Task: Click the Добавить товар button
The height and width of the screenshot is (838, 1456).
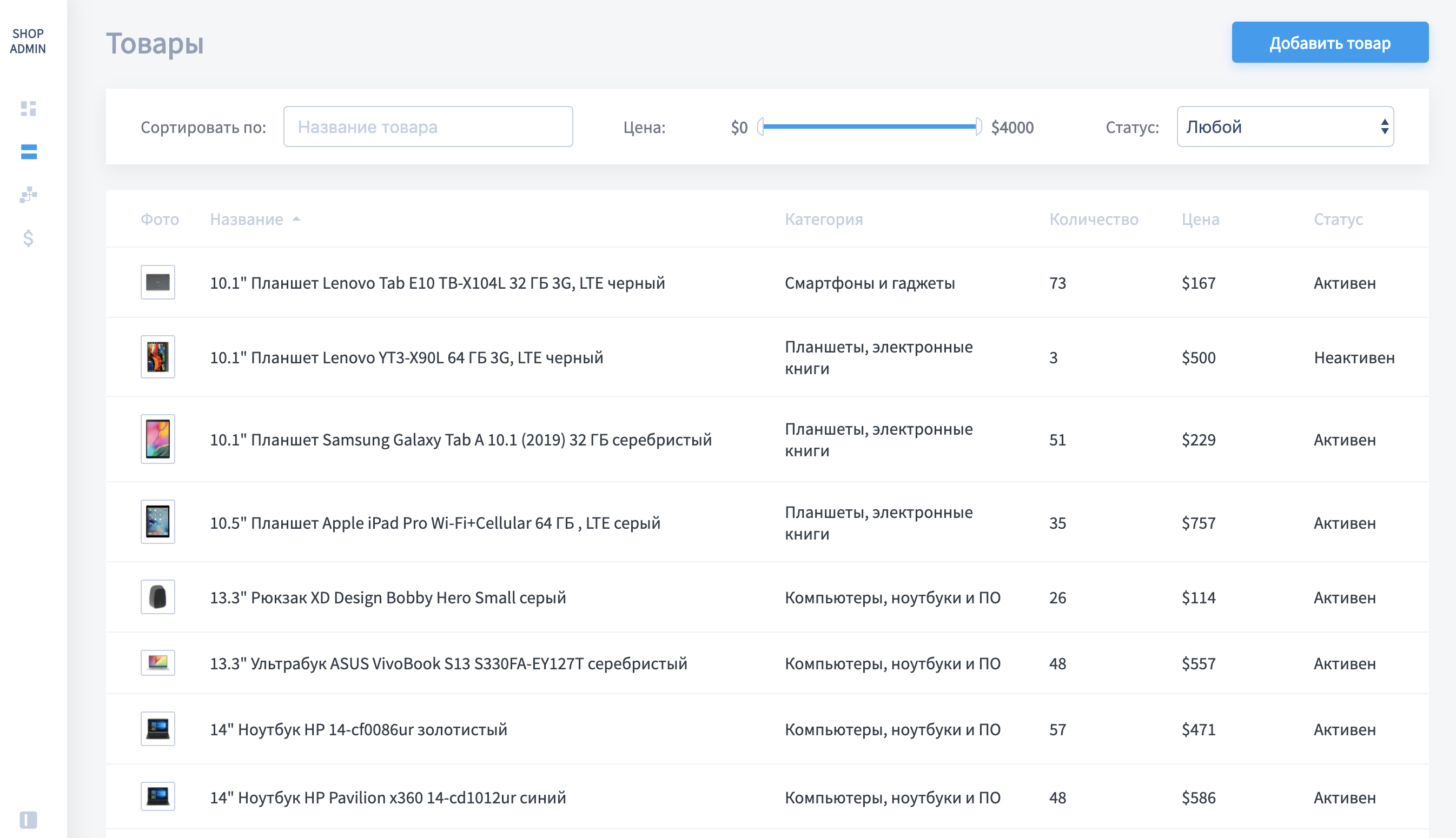Action: [x=1329, y=43]
